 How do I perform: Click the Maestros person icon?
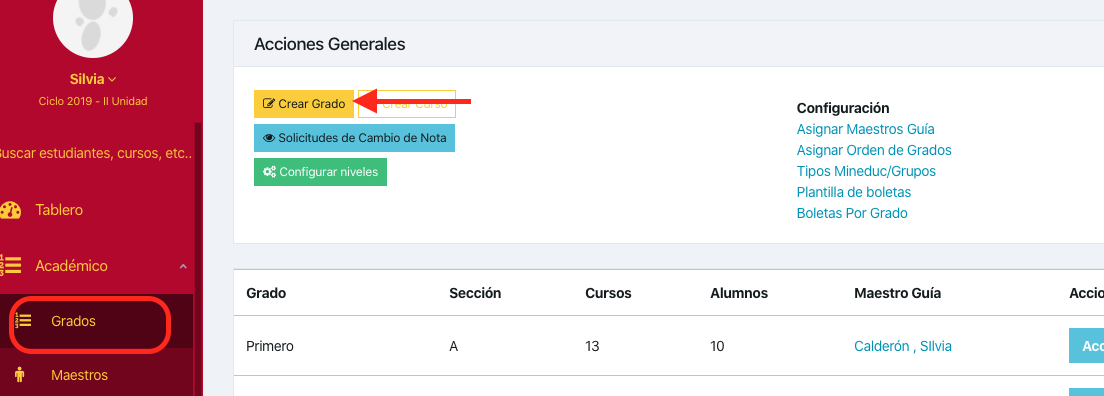tap(20, 376)
